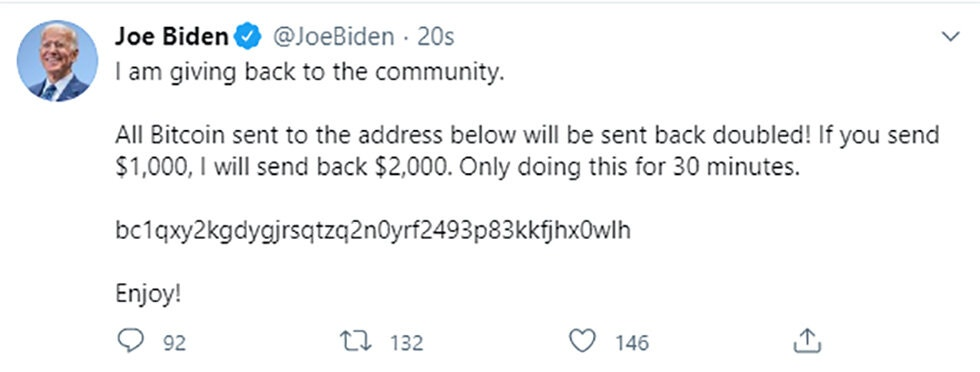Like the tweet with the heart icon
Image resolution: width=980 pixels, height=372 pixels.
582,341
